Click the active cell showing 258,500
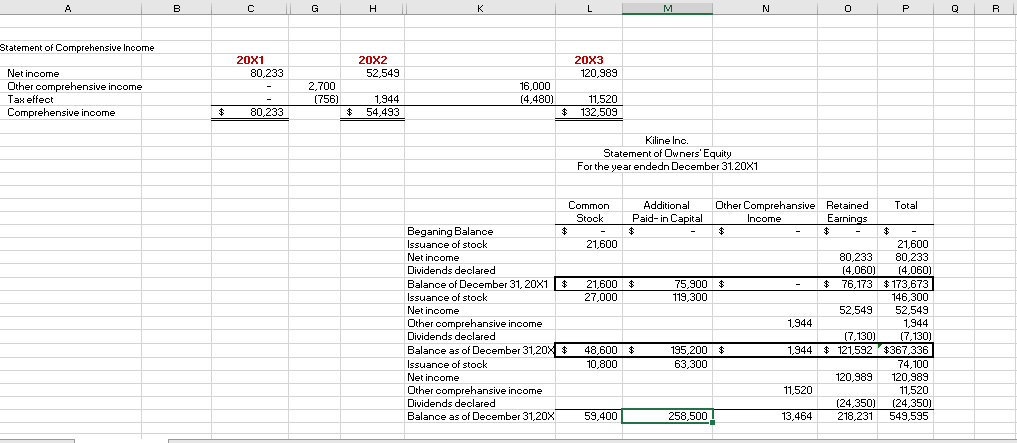Screen dimensions: 1017x443 tap(667, 416)
